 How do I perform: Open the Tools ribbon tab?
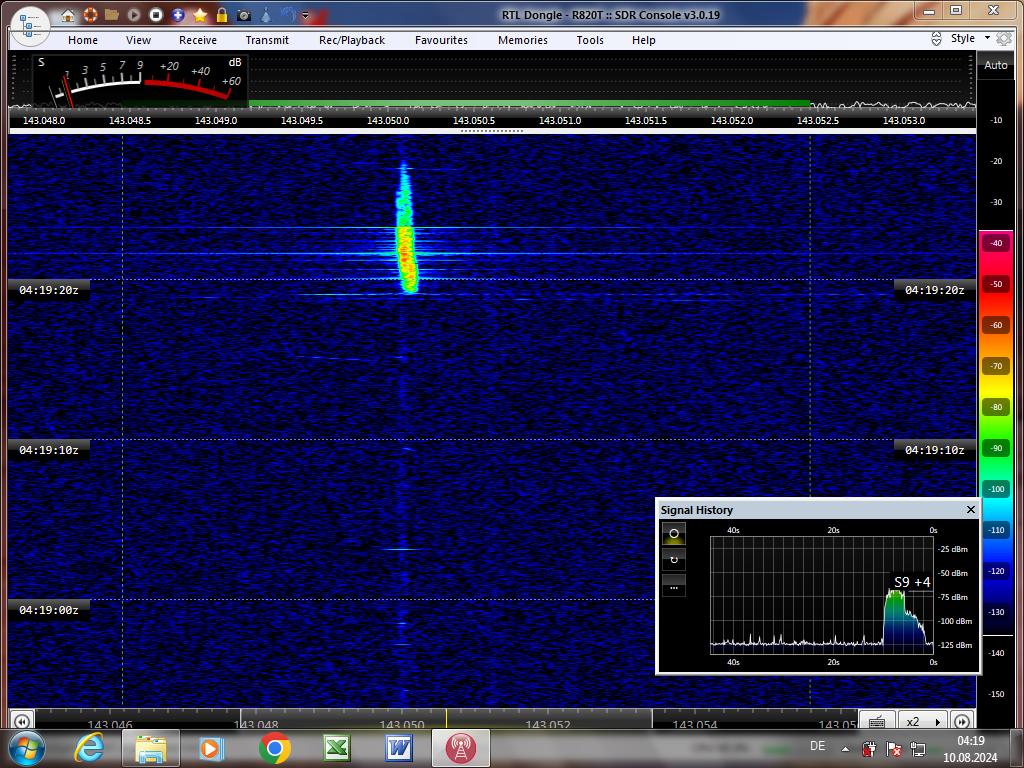pyautogui.click(x=590, y=40)
